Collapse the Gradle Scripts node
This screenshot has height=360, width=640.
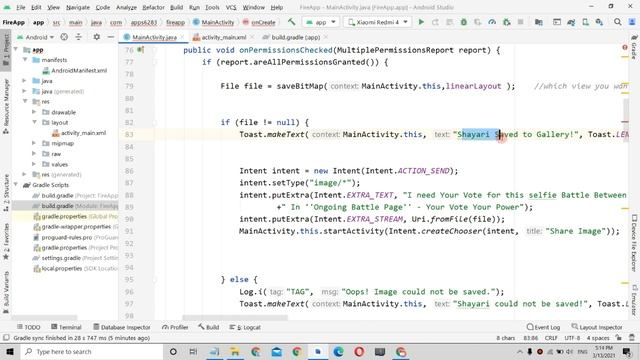point(16,185)
